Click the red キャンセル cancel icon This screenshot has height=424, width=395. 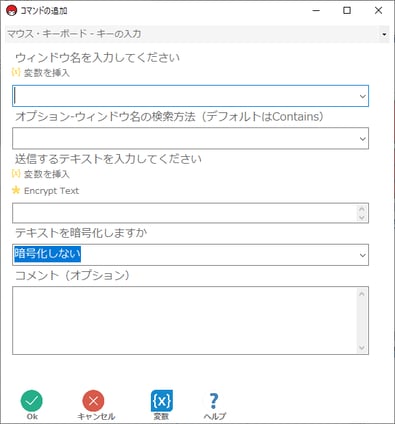[93, 400]
